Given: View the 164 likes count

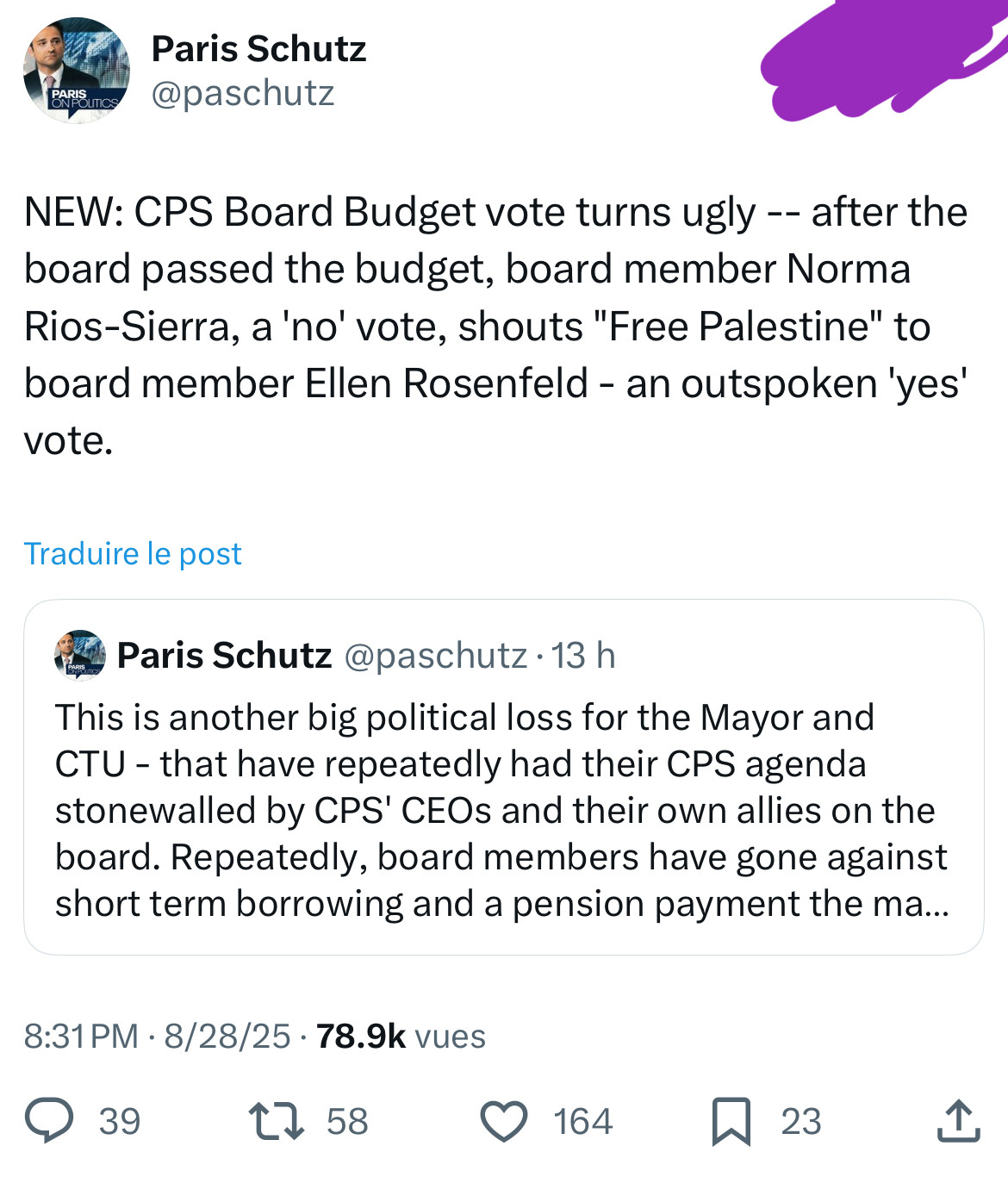Looking at the screenshot, I should coord(583,1122).
